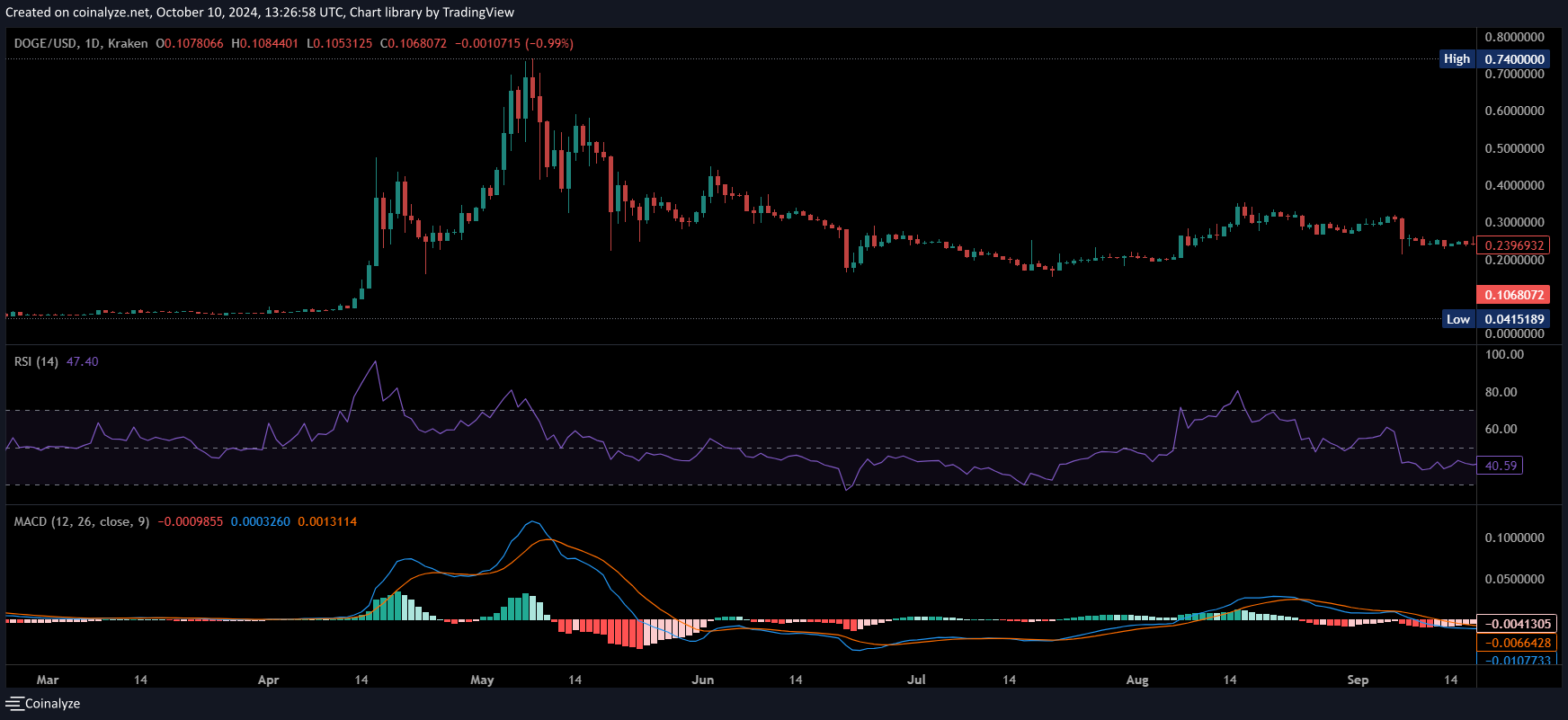Click the DOGE/USD symbol title
The height and width of the screenshot is (720, 1568).
coord(46,43)
